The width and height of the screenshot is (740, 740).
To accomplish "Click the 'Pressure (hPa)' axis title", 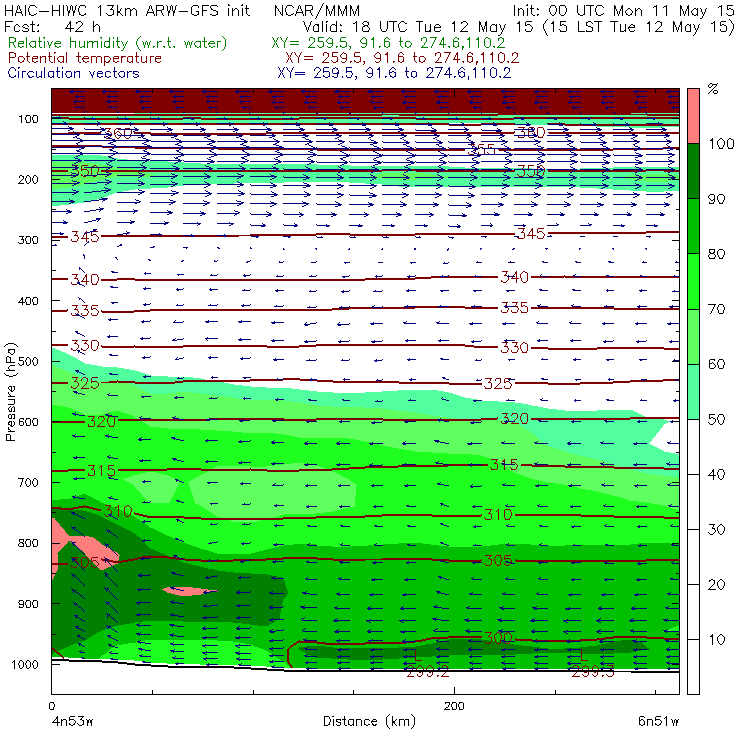I will (x=11, y=392).
